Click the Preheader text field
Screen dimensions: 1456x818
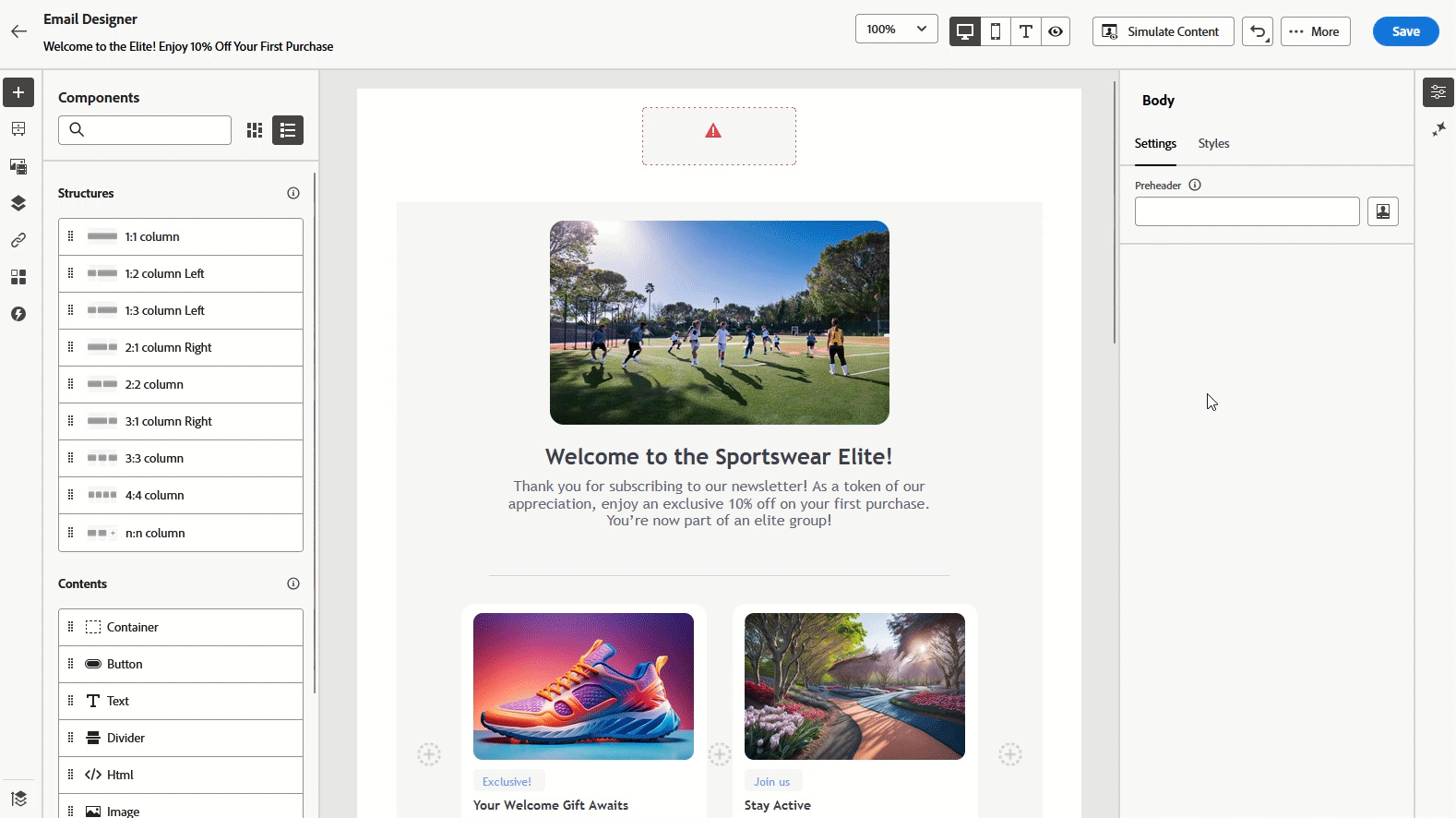(1247, 211)
